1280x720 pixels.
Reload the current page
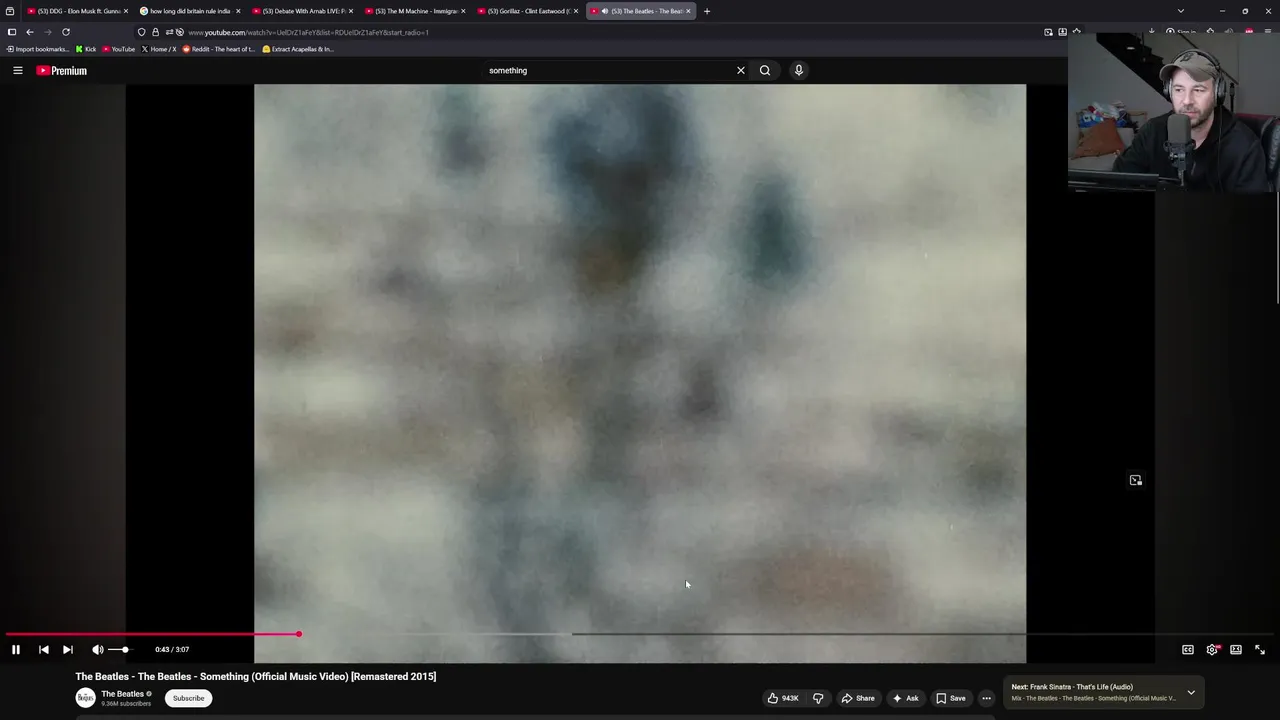[x=66, y=32]
